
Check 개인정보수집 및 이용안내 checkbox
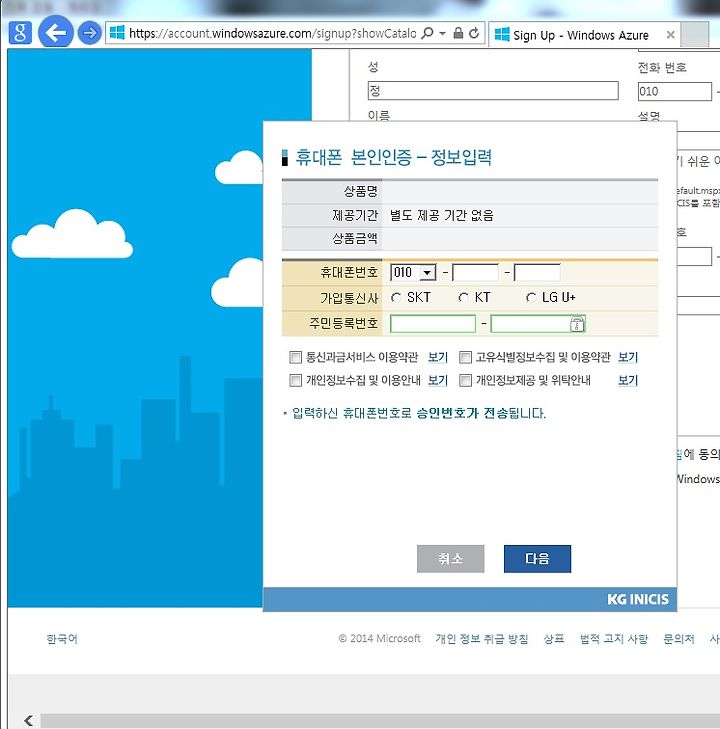(x=296, y=380)
